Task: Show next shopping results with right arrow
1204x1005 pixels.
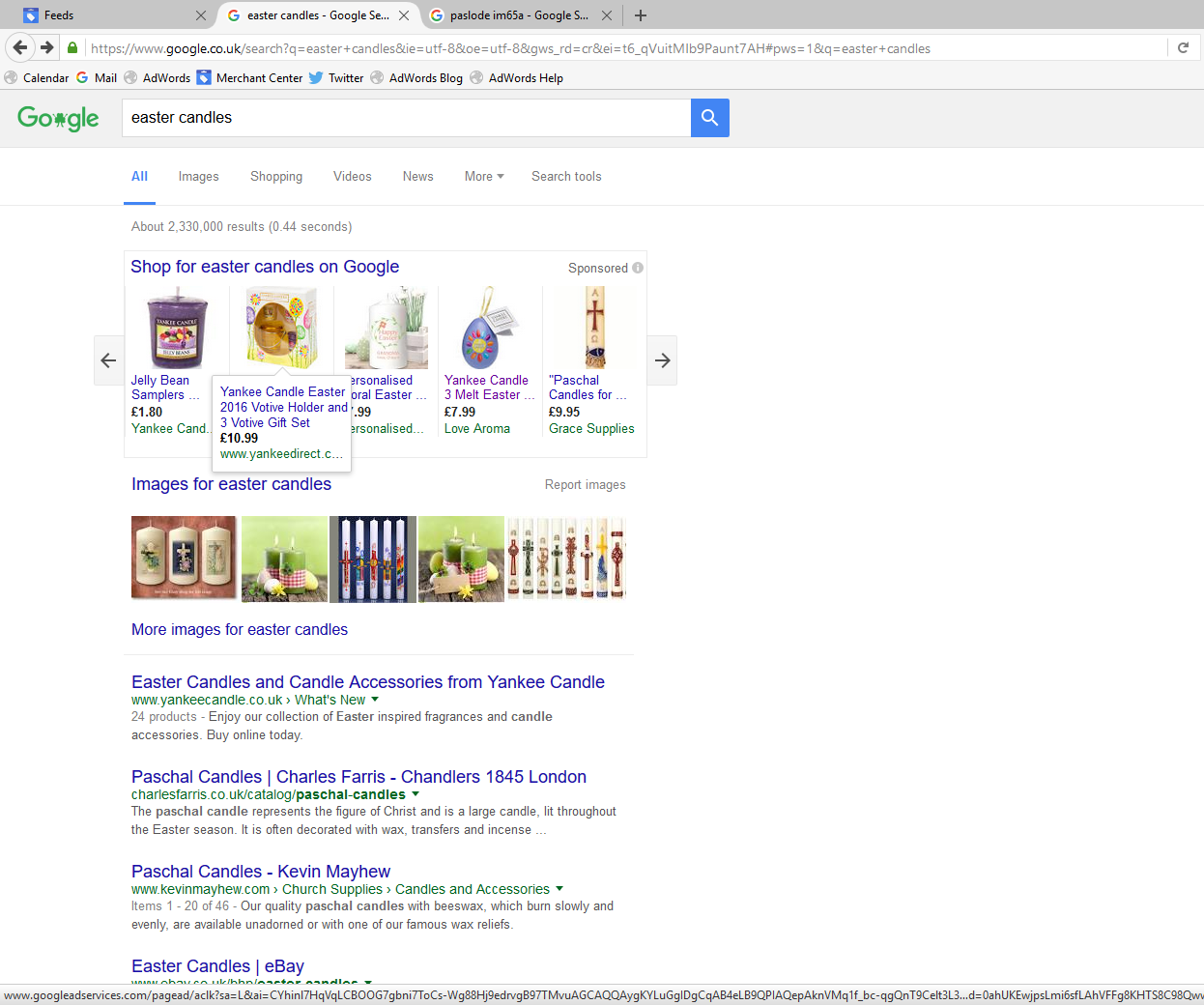Action: tap(662, 360)
